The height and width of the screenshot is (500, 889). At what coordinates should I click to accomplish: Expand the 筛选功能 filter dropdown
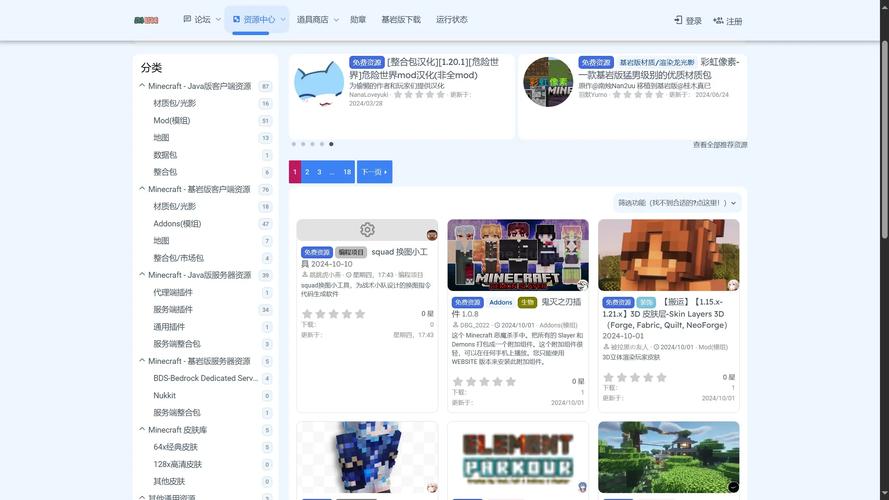(x=677, y=202)
